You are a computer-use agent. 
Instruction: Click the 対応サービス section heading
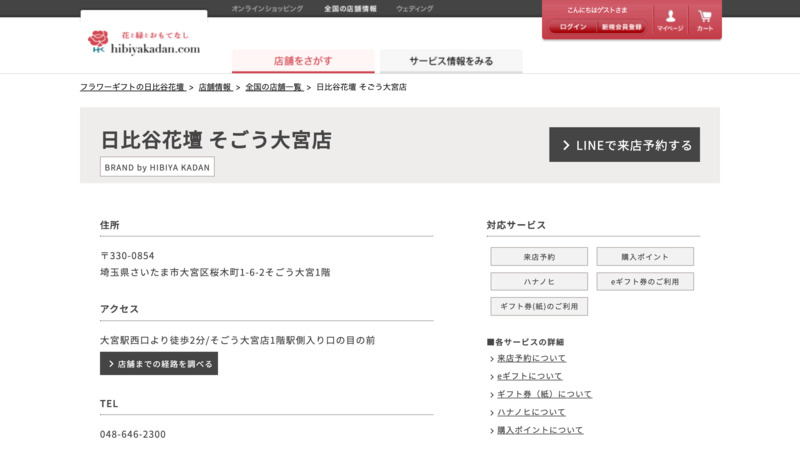[516, 225]
